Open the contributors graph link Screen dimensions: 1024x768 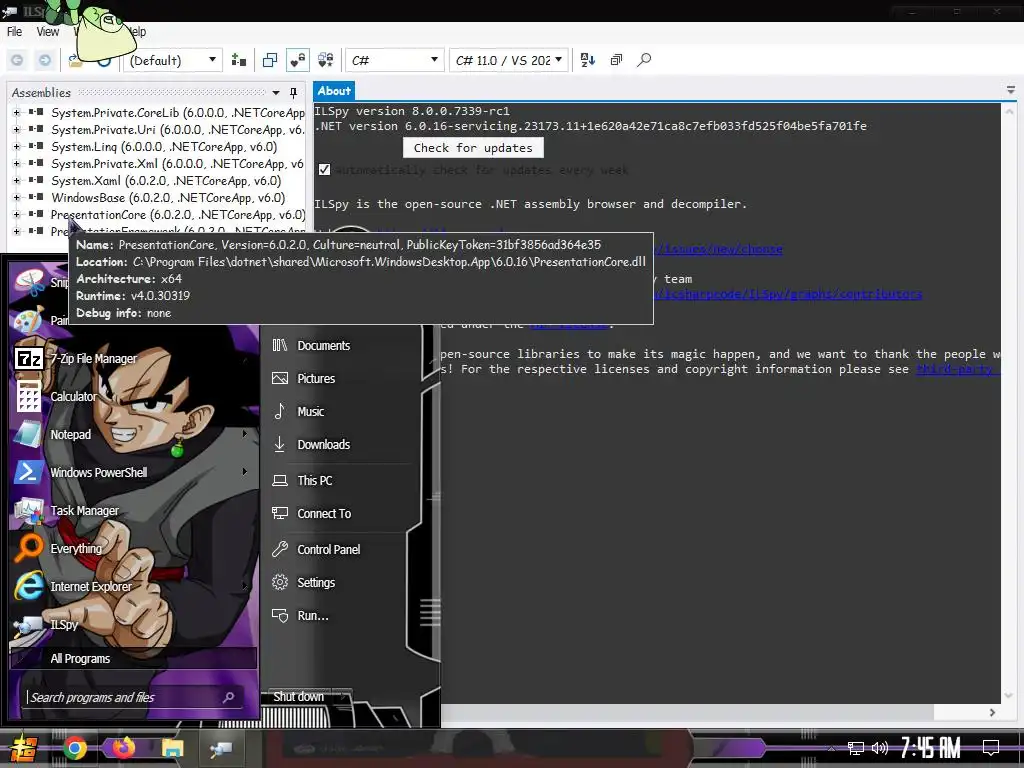pos(788,294)
